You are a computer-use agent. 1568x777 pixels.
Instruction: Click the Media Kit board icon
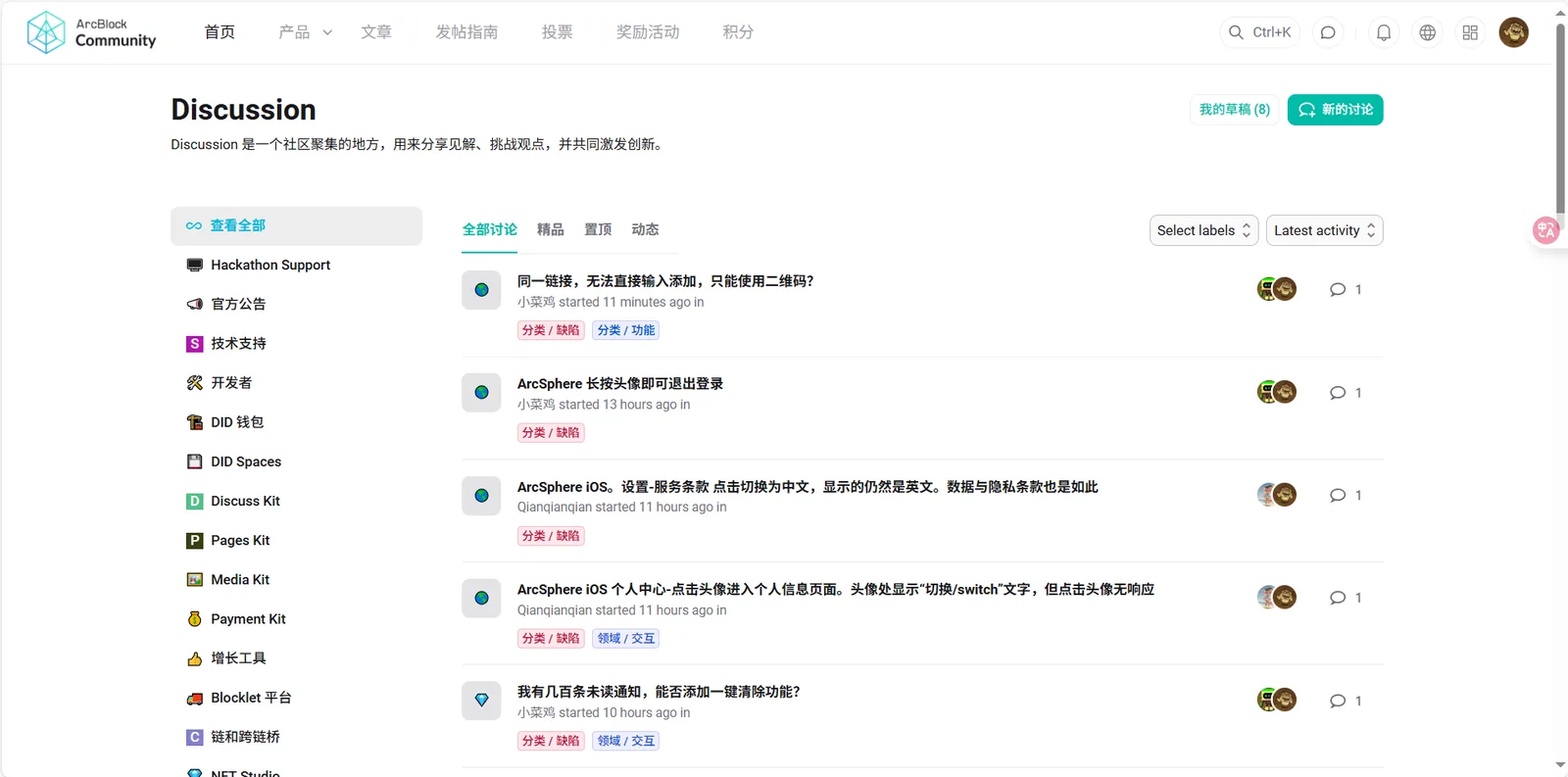click(194, 579)
